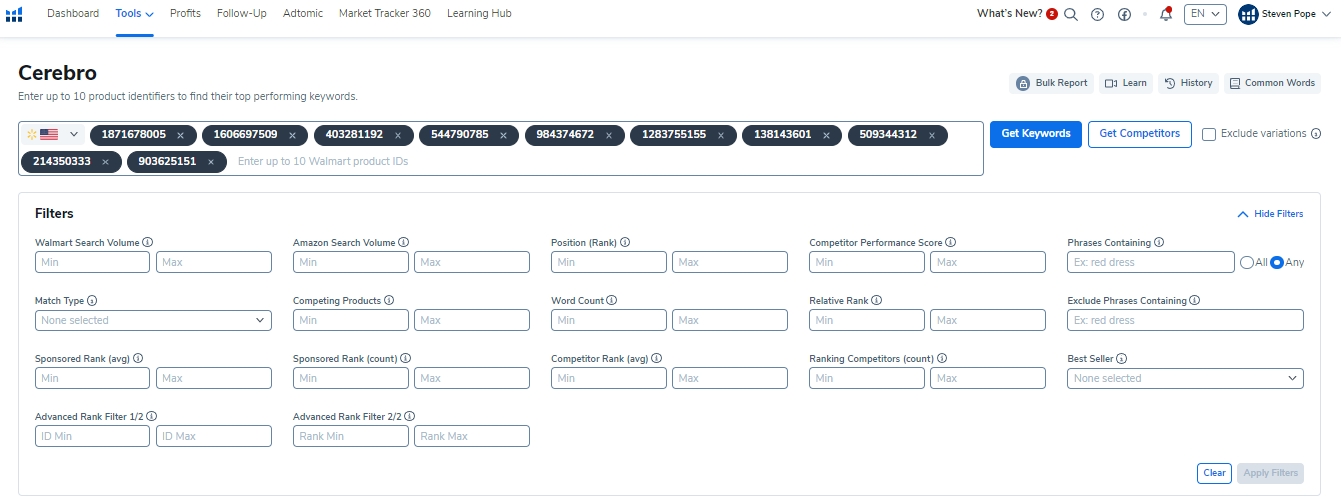Click the Get Keywords button
Screen dimensions: 1341x500
pos(1036,134)
